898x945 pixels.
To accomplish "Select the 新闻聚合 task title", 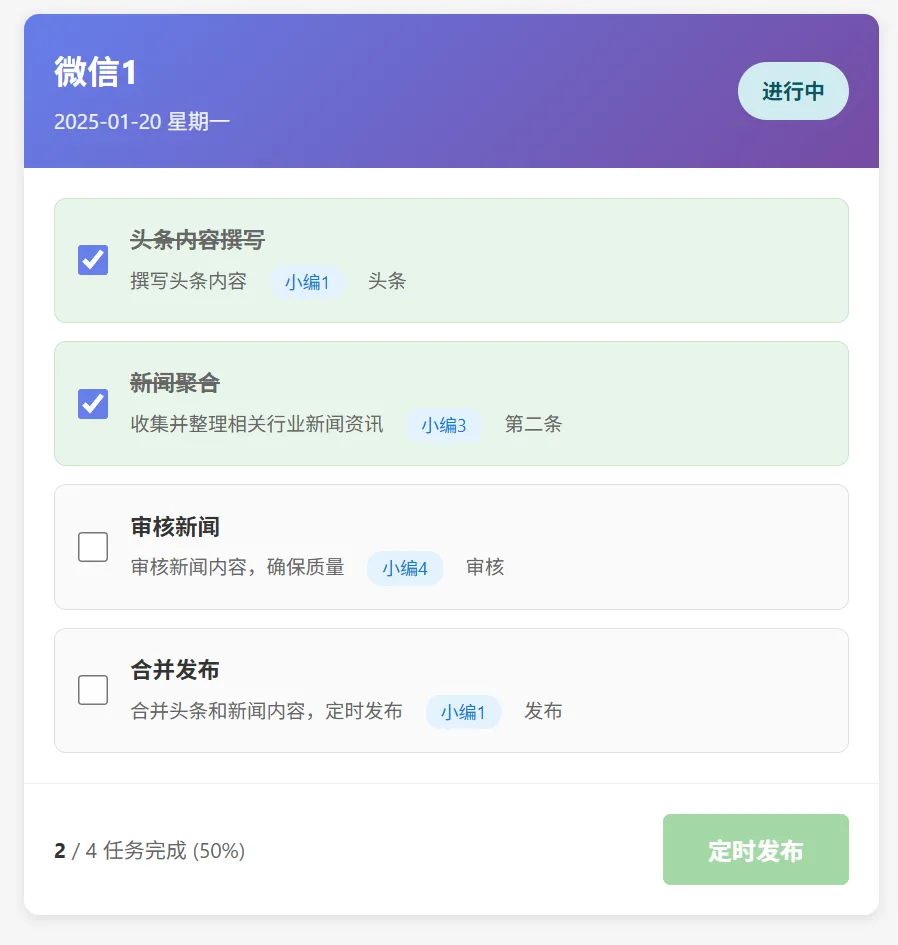I will [175, 383].
